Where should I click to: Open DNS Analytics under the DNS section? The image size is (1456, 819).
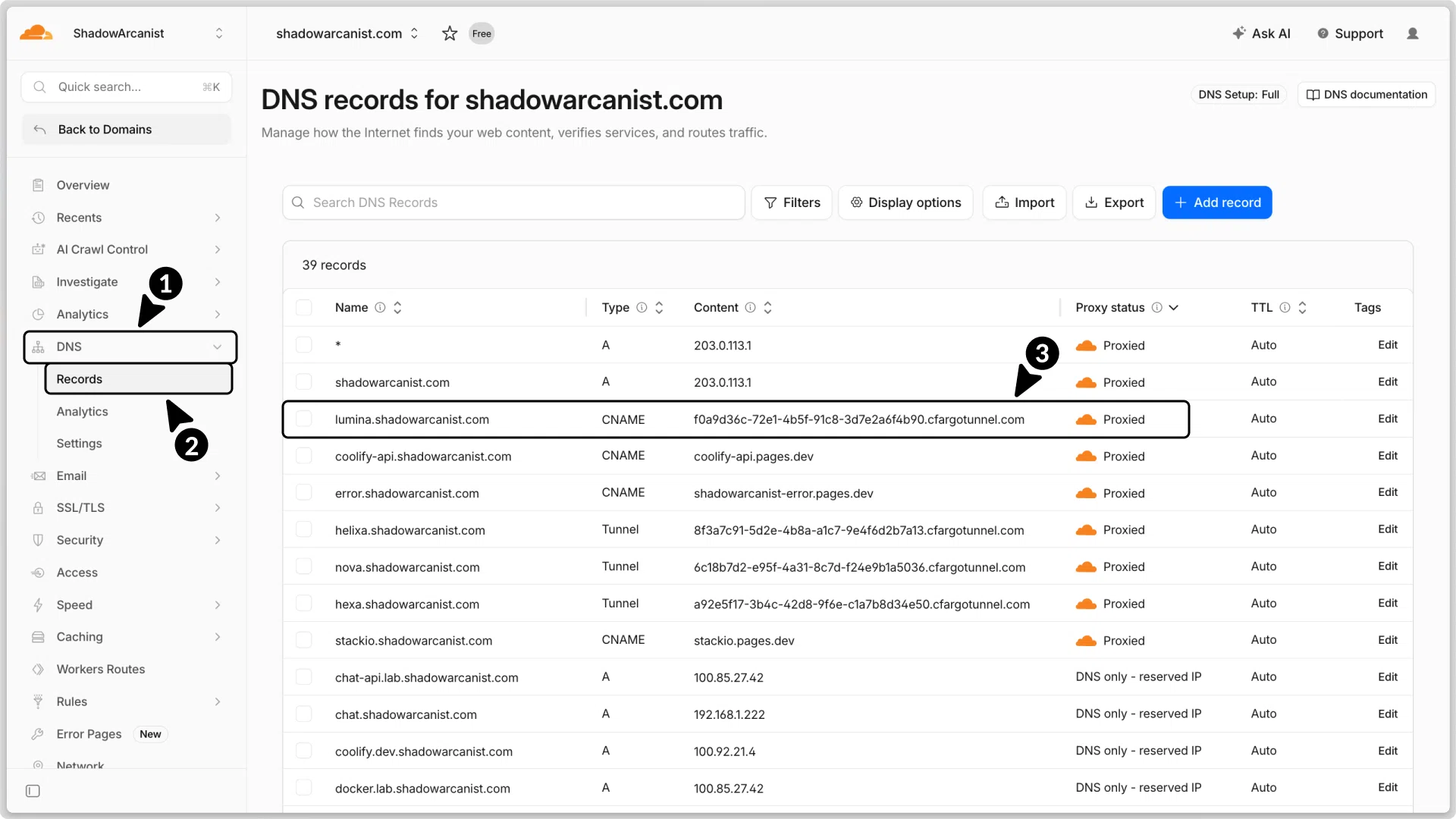(x=82, y=412)
